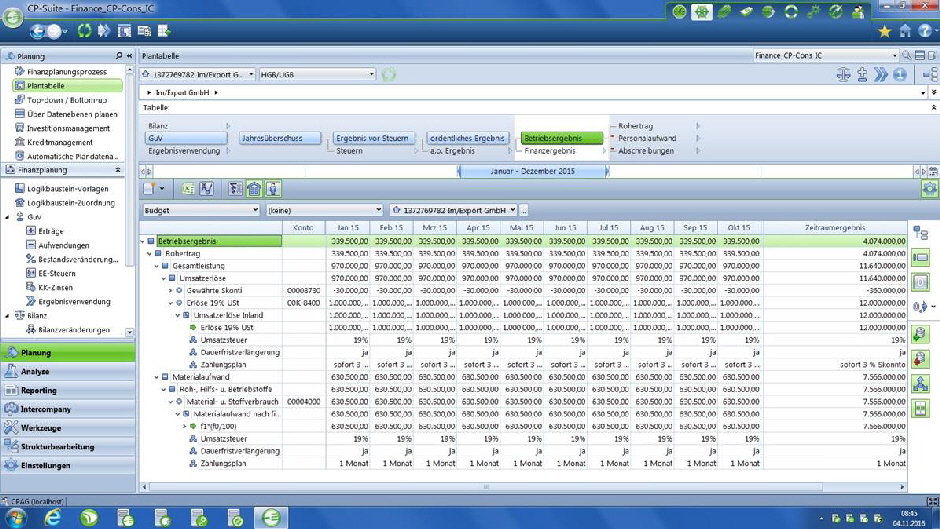Select Personalaufwand link
The height and width of the screenshot is (529, 940).
pos(647,138)
